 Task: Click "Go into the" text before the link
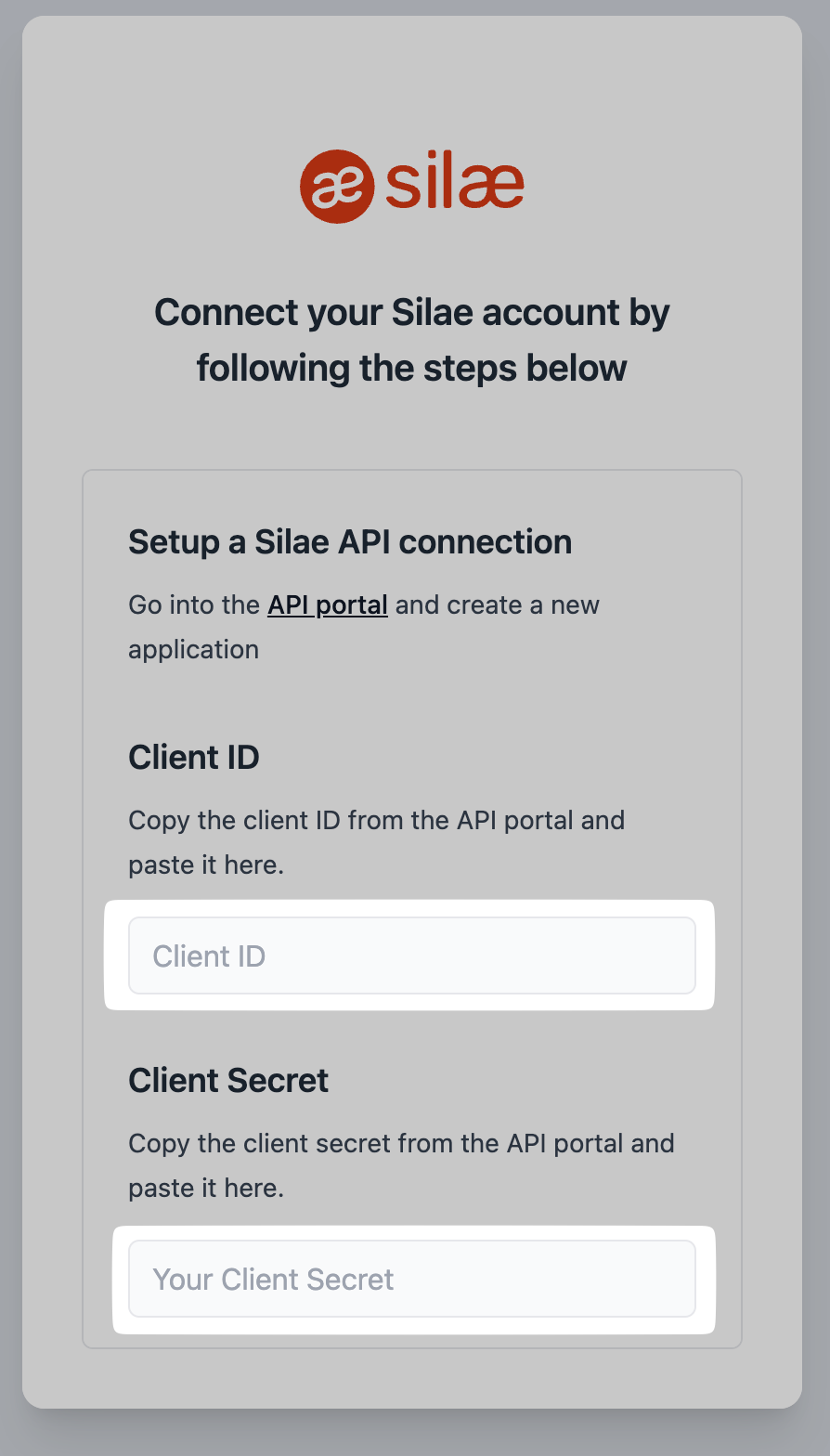194,605
